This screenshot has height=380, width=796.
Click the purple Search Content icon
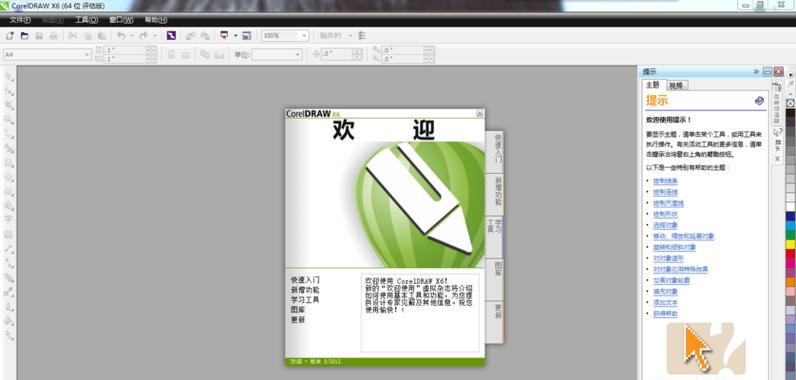point(171,36)
